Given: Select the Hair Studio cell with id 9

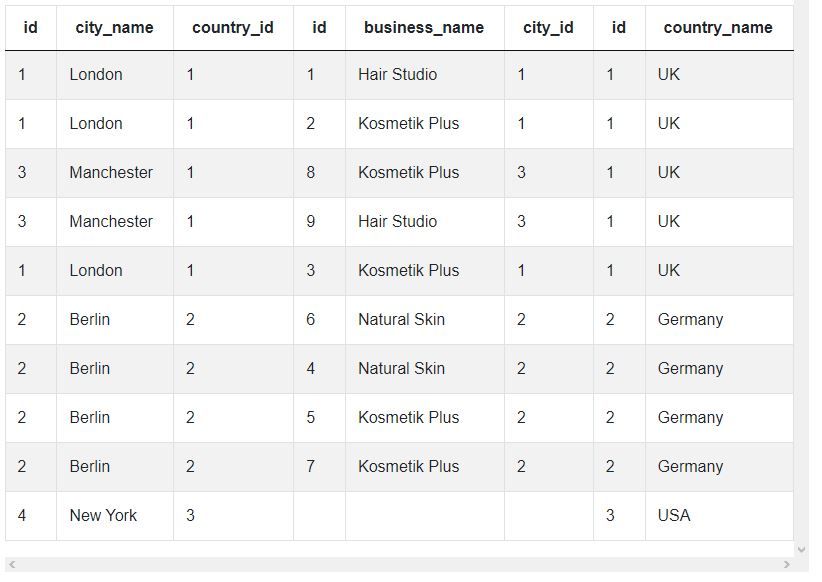Looking at the screenshot, I should pos(397,222).
